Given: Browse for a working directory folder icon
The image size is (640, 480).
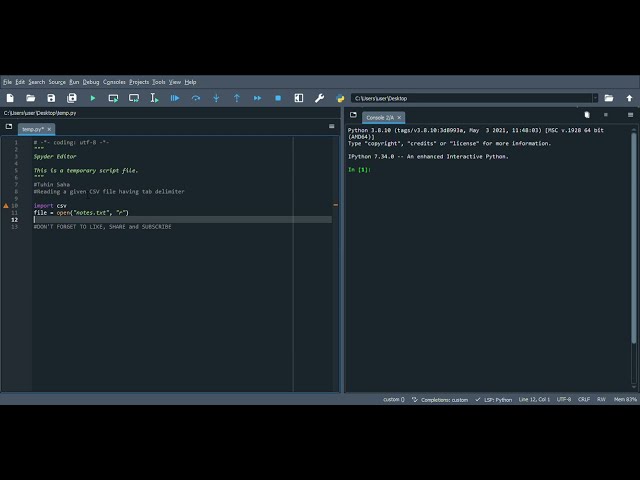Looking at the screenshot, I should 609,98.
